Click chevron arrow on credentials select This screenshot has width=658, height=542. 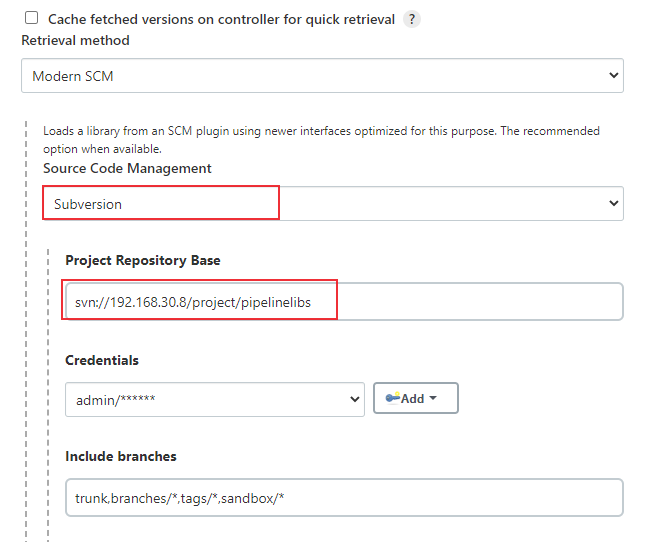coord(355,399)
